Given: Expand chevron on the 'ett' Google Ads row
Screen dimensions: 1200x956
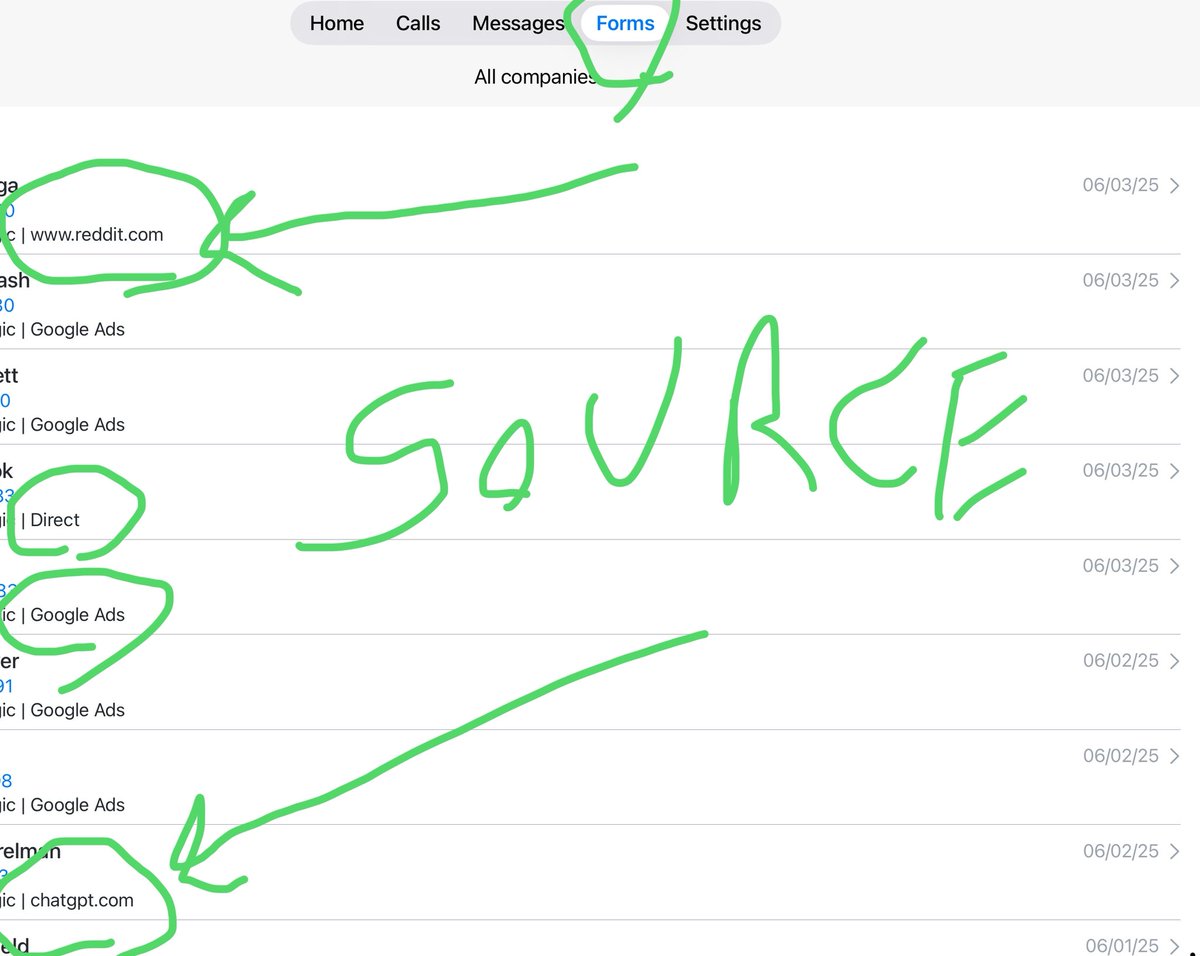Looking at the screenshot, I should coord(1175,376).
